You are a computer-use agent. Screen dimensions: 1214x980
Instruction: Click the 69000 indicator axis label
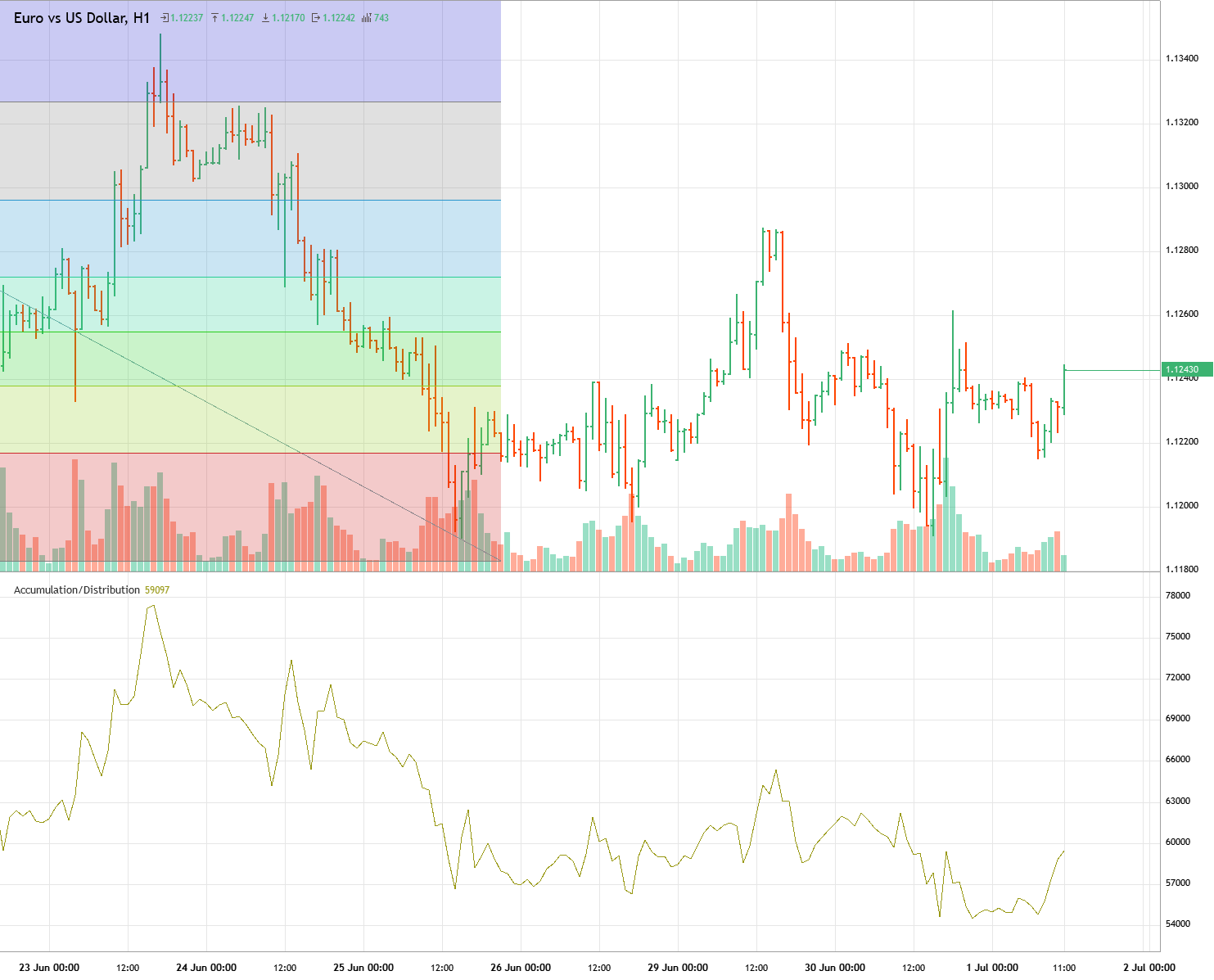pyautogui.click(x=1178, y=719)
